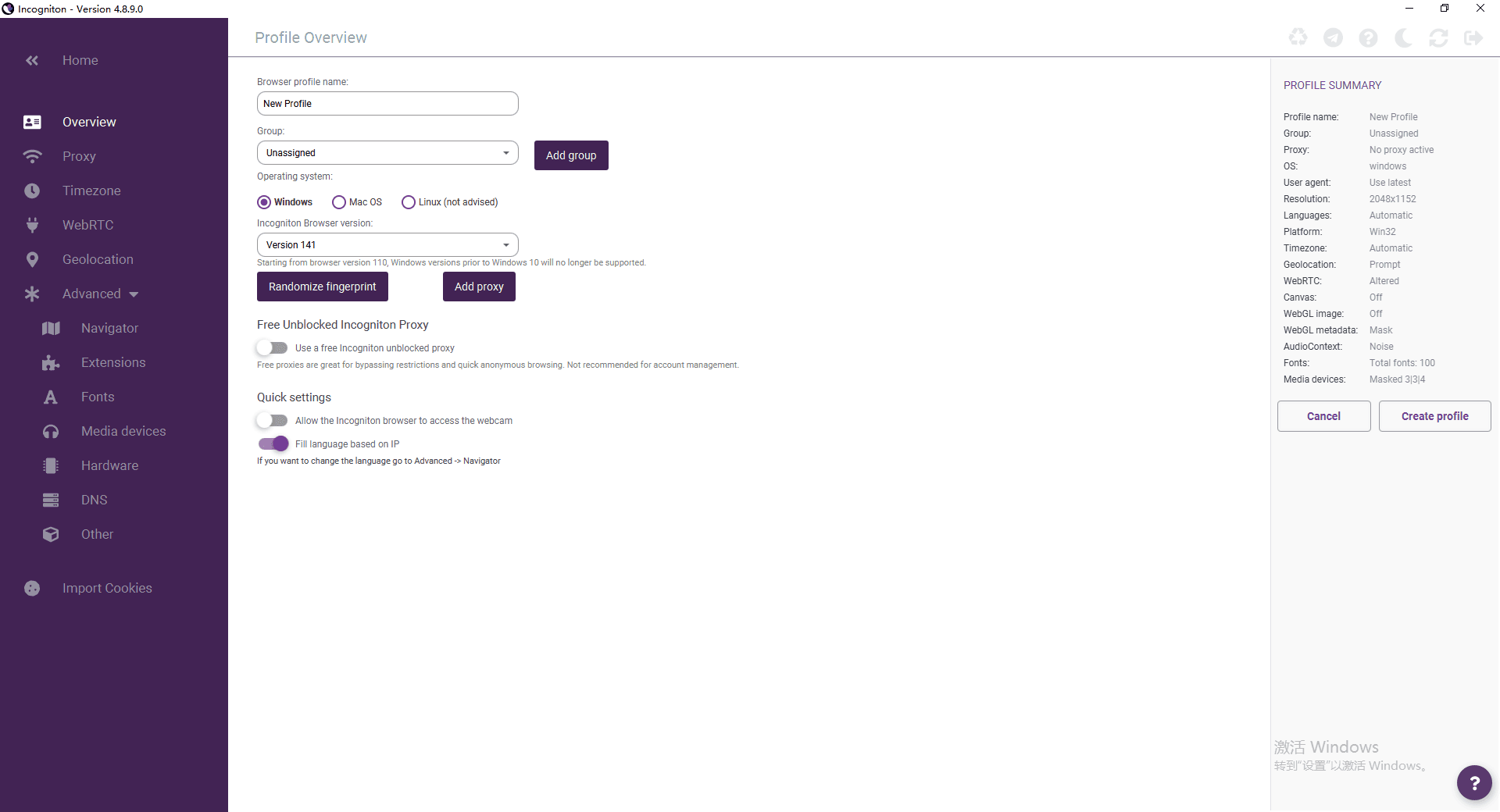The height and width of the screenshot is (812, 1500).
Task: Open the Group dropdown showing Unassigned
Action: [x=387, y=153]
